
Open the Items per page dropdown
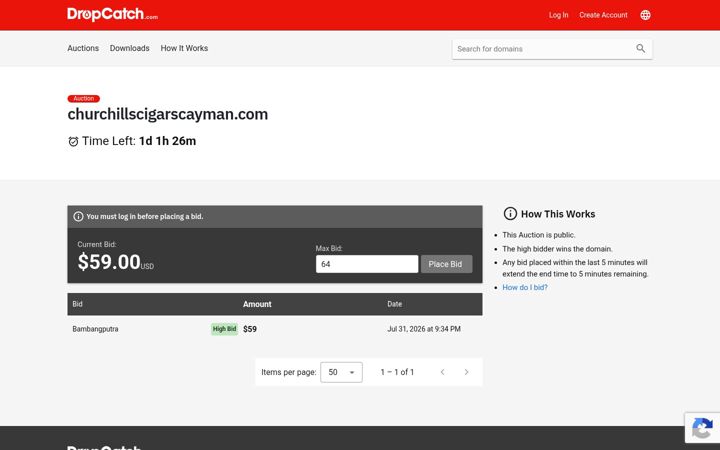(341, 372)
